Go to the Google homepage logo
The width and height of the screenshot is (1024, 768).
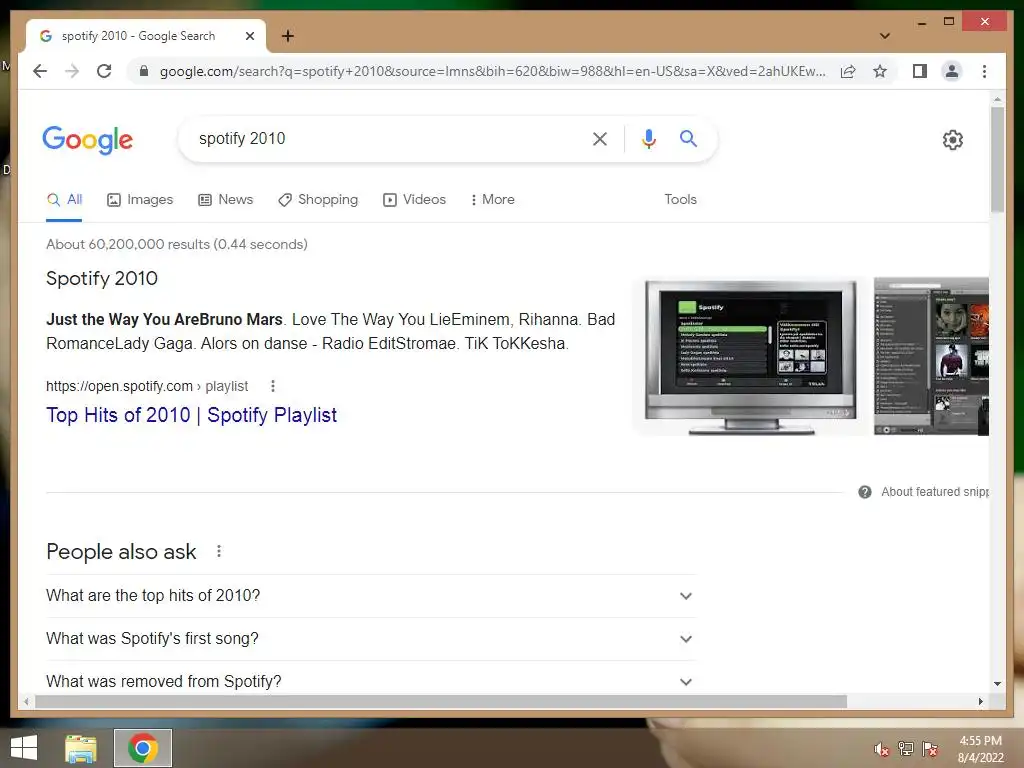(88, 140)
